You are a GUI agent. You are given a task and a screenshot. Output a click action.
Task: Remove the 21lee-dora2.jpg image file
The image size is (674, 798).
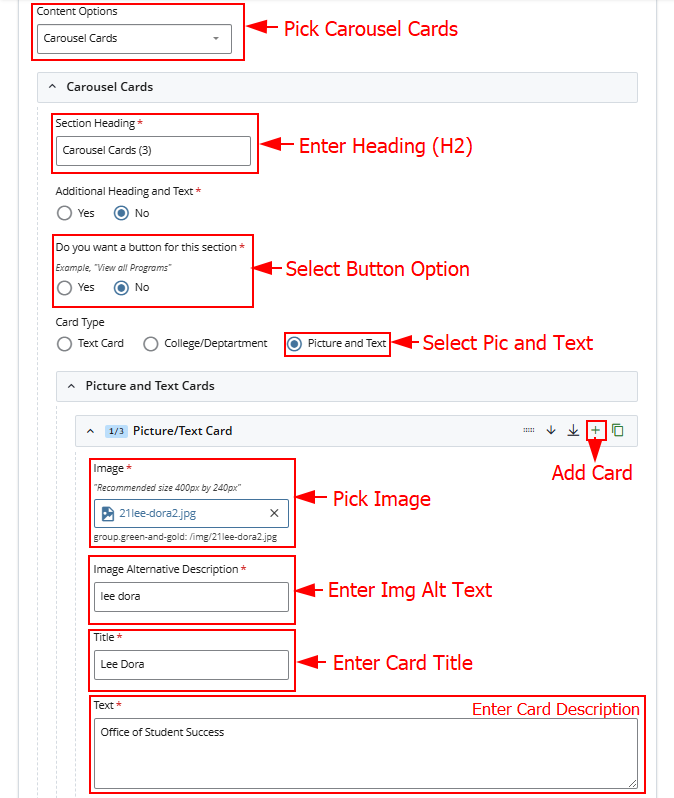(x=274, y=513)
